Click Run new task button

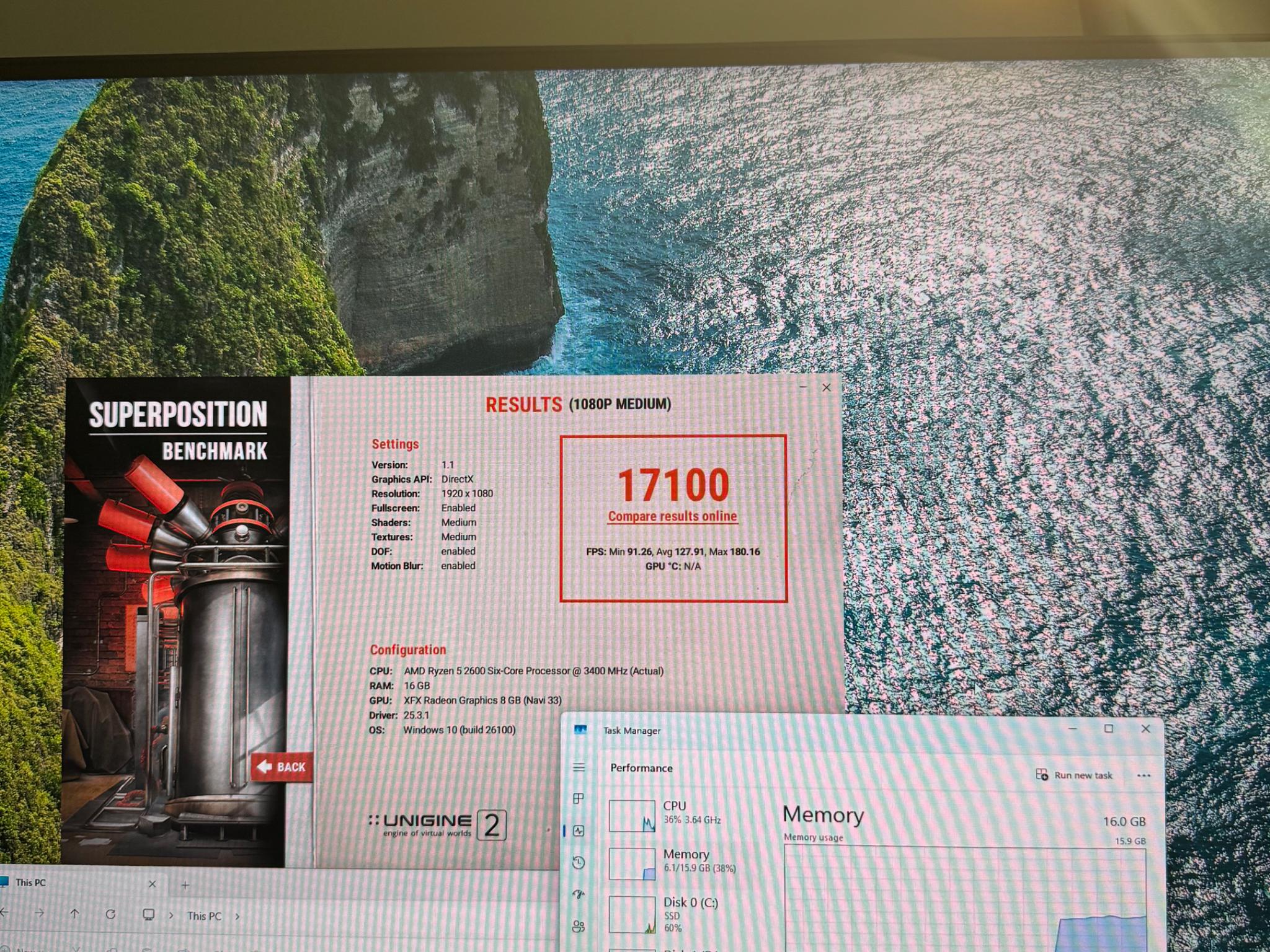(x=1075, y=775)
